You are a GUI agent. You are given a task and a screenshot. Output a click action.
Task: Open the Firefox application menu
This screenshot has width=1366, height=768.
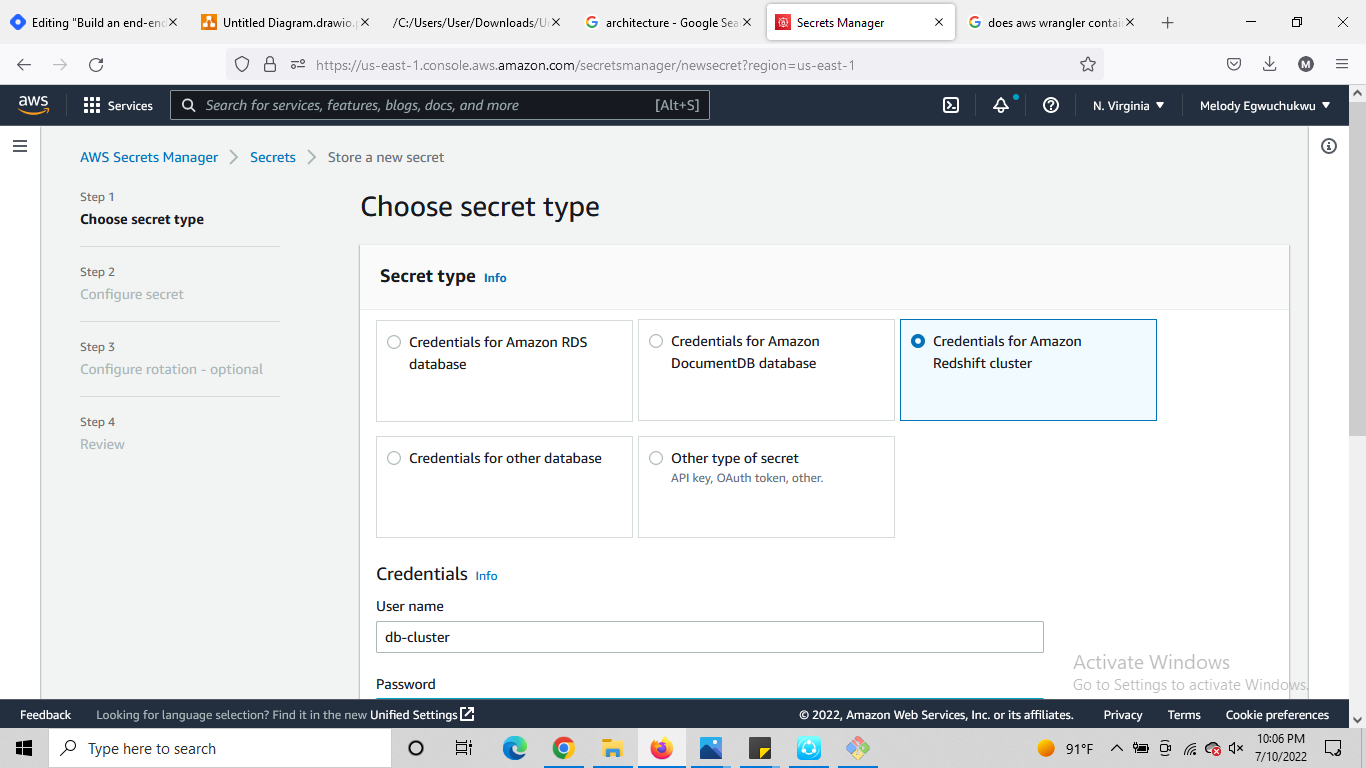[x=1342, y=65]
